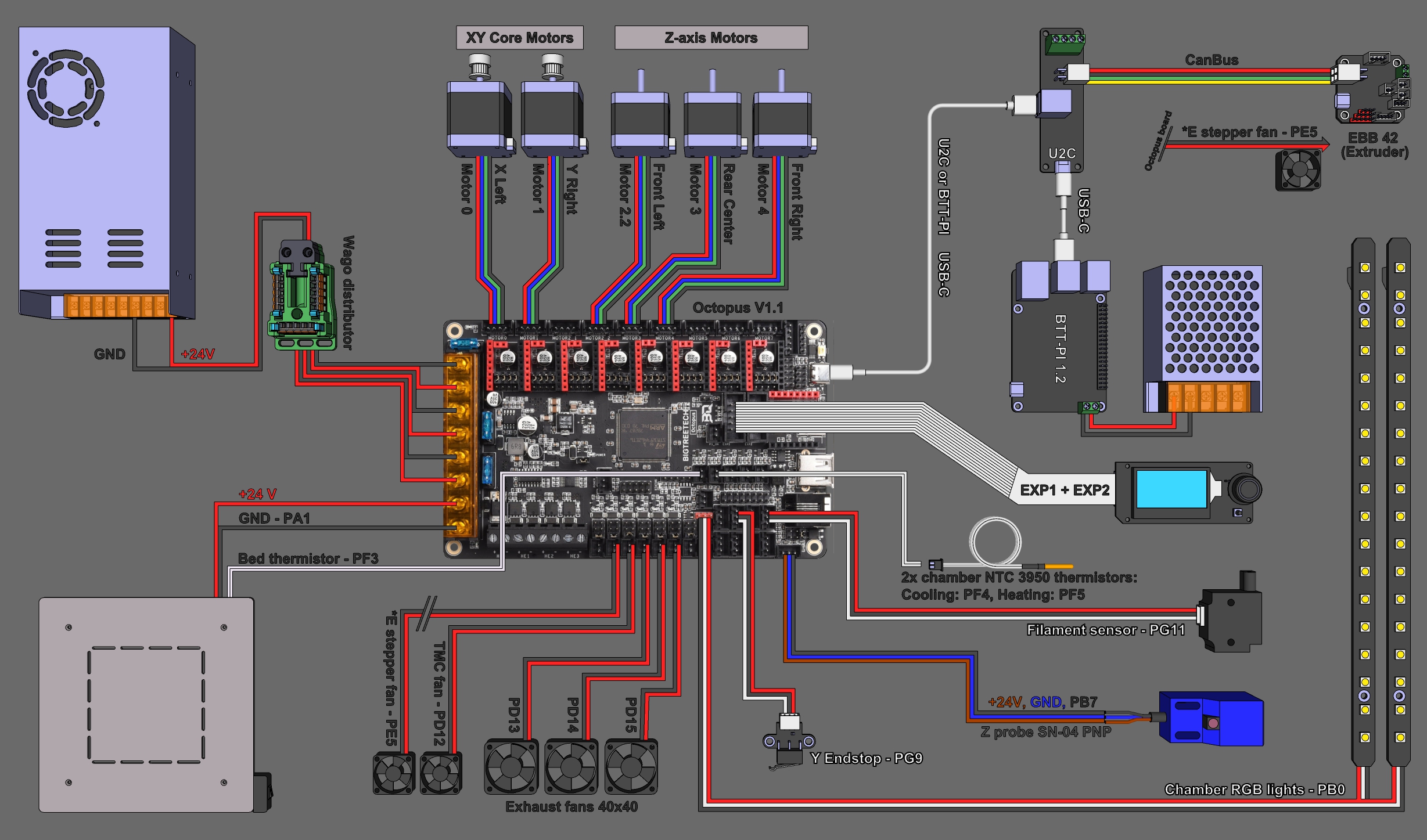The image size is (1427, 840).
Task: Select the X Left stepper motor
Action: [x=480, y=106]
